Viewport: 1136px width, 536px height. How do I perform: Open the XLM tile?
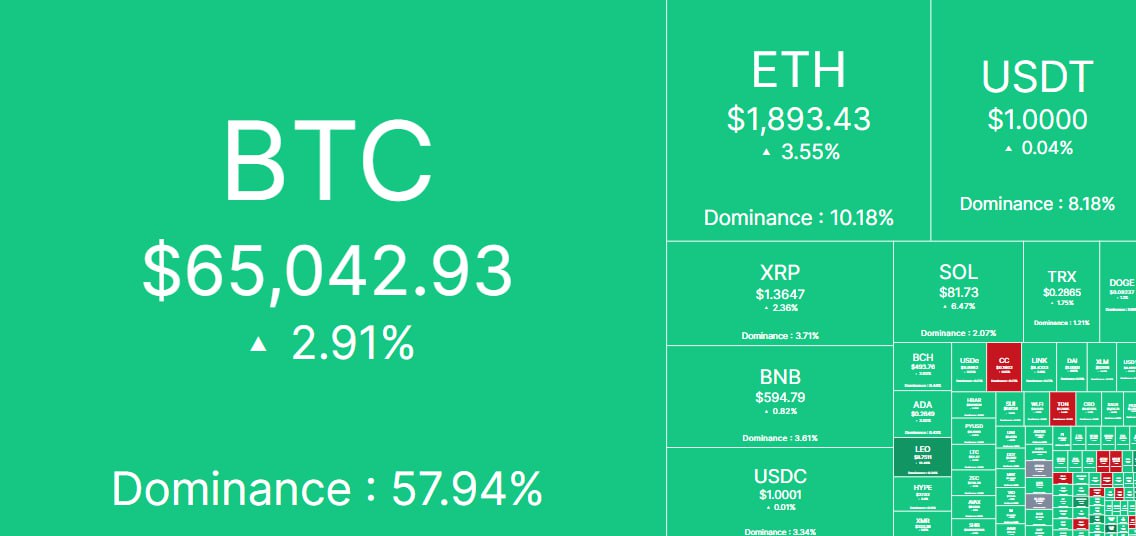click(1103, 367)
